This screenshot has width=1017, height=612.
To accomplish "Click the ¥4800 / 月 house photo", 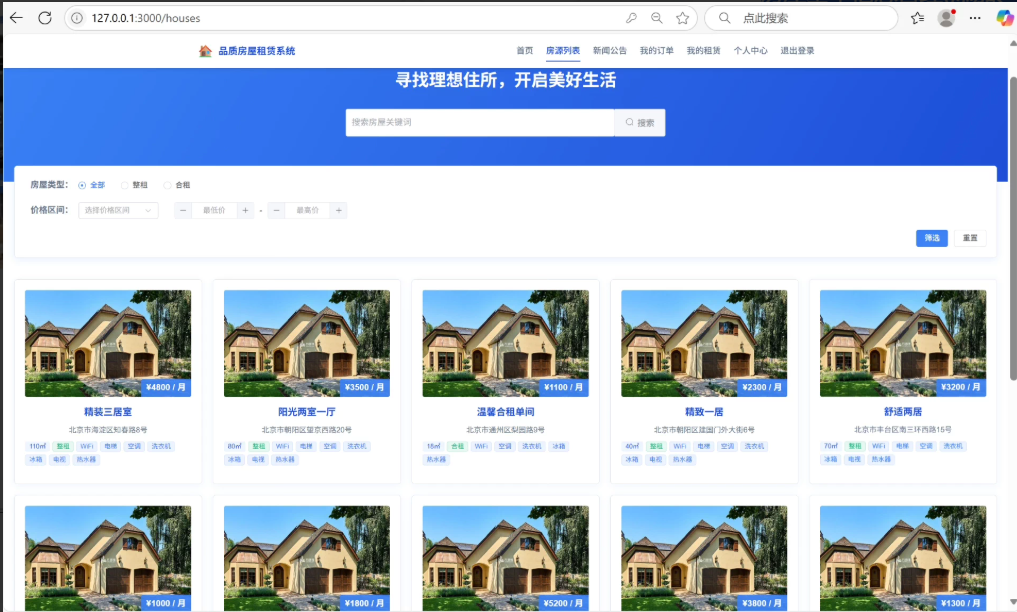I will [108, 343].
